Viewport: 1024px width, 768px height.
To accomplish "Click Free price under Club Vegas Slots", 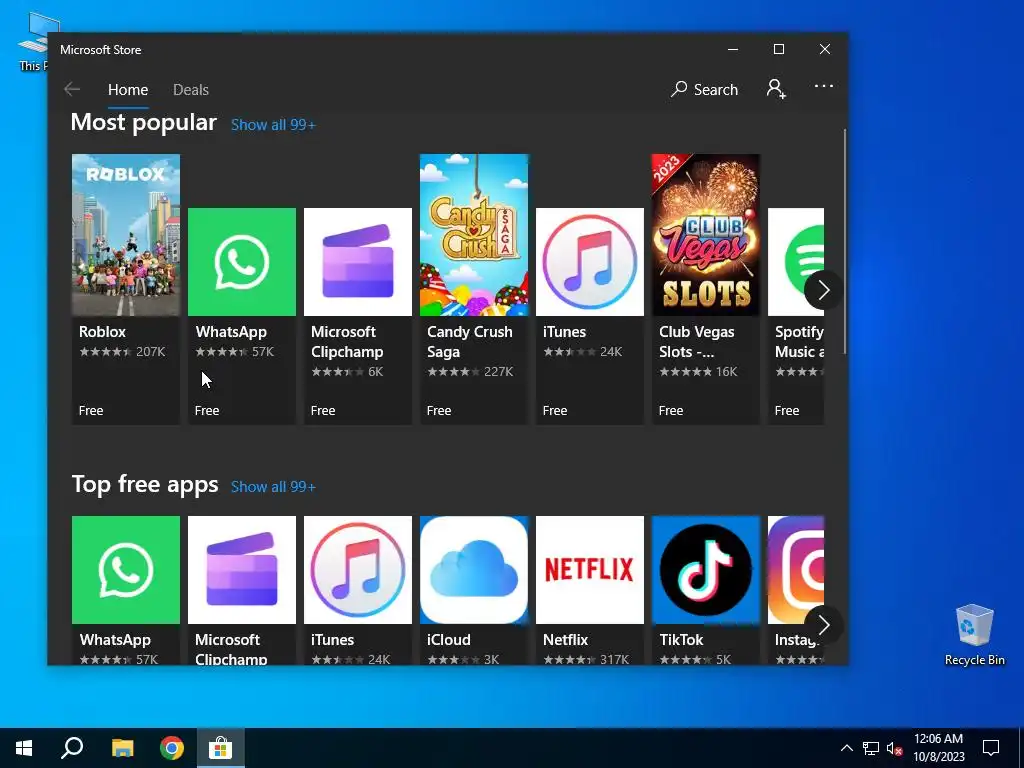I will pyautogui.click(x=671, y=411).
